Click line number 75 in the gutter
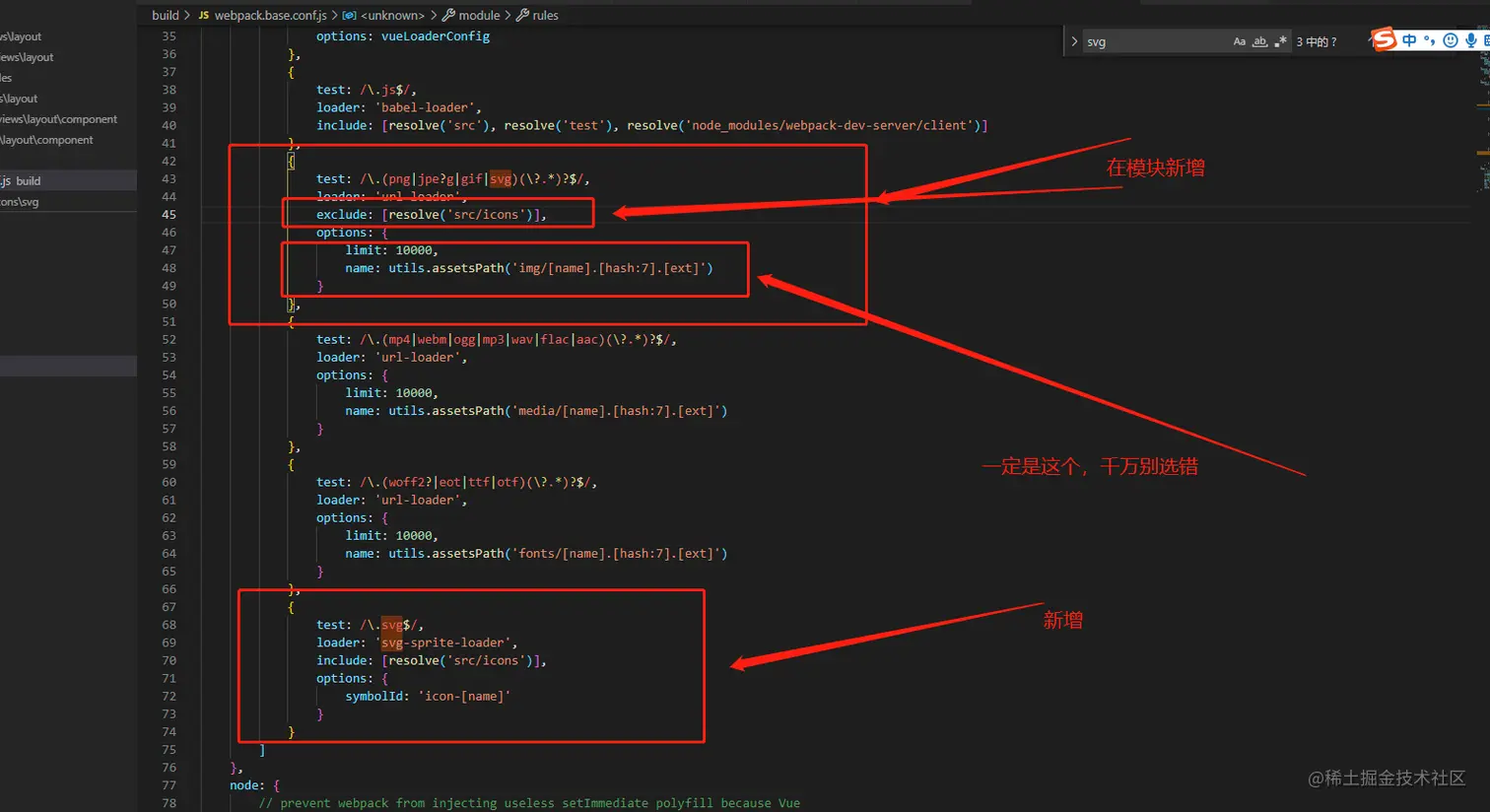1490x812 pixels. pos(169,750)
